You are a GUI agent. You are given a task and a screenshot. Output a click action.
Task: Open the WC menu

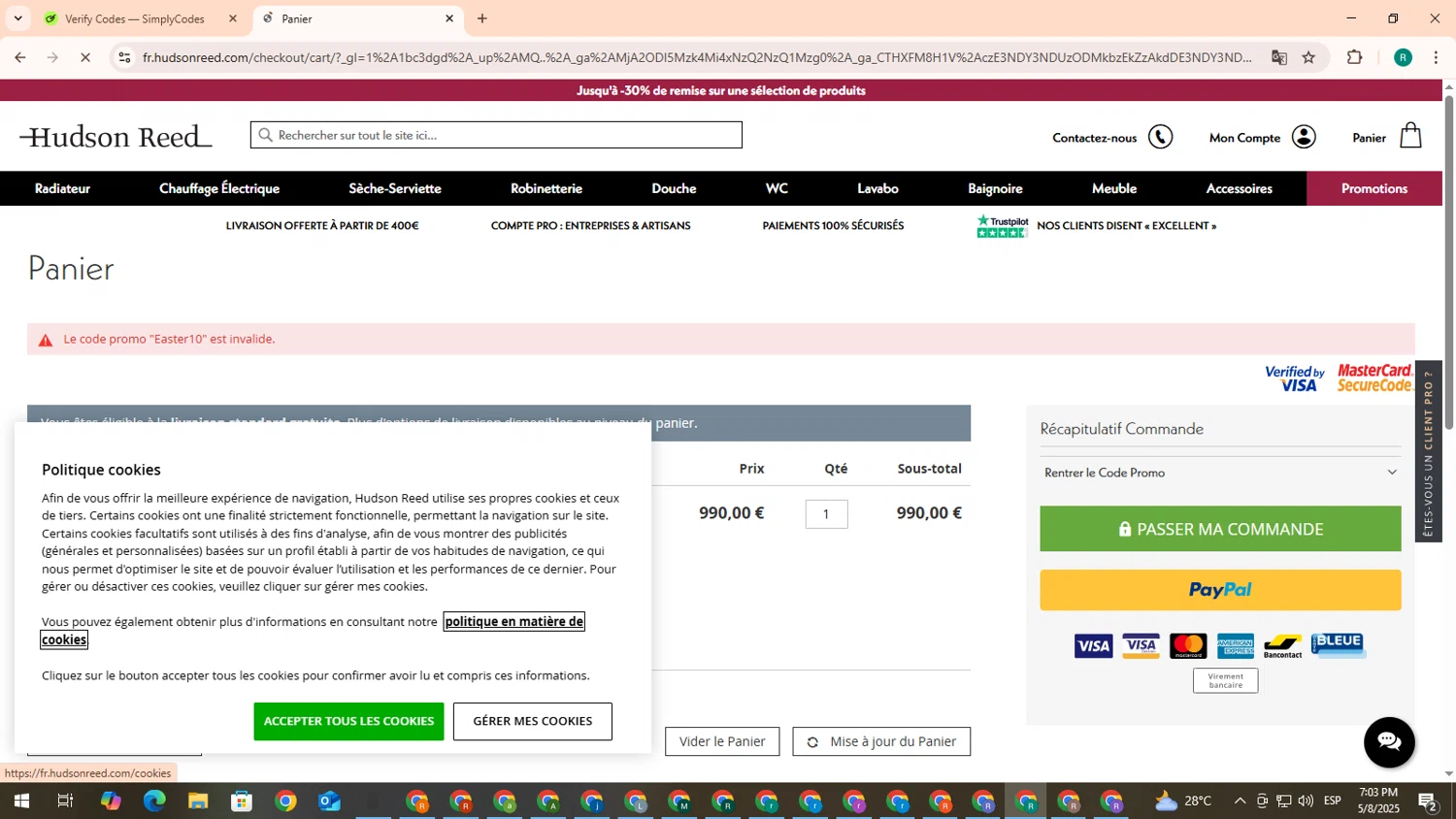(777, 188)
